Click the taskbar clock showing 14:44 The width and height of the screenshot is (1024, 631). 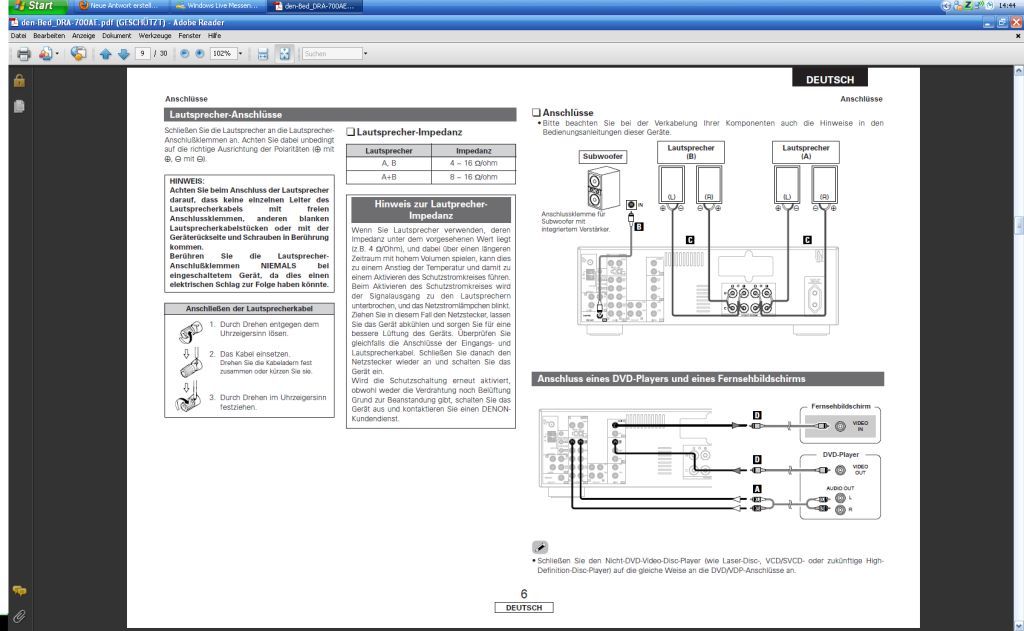pyautogui.click(x=1007, y=6)
